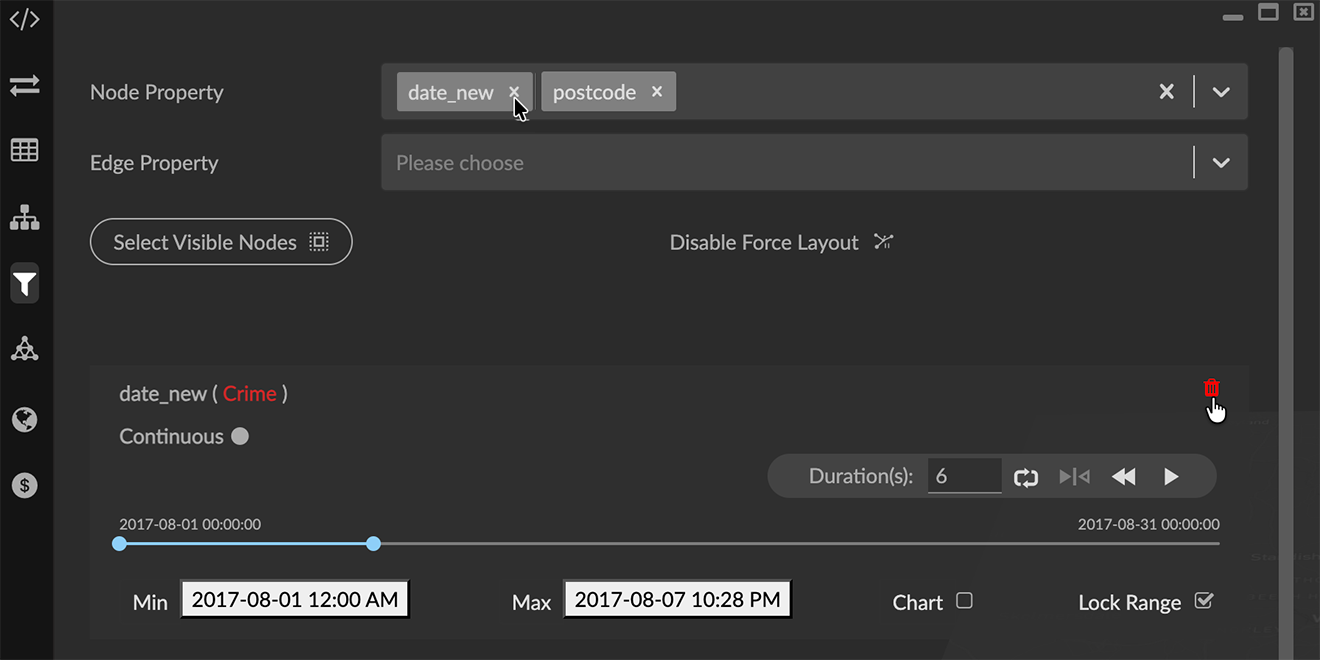The height and width of the screenshot is (660, 1320).
Task: Click the Duration seconds input field
Action: pyautogui.click(x=963, y=476)
